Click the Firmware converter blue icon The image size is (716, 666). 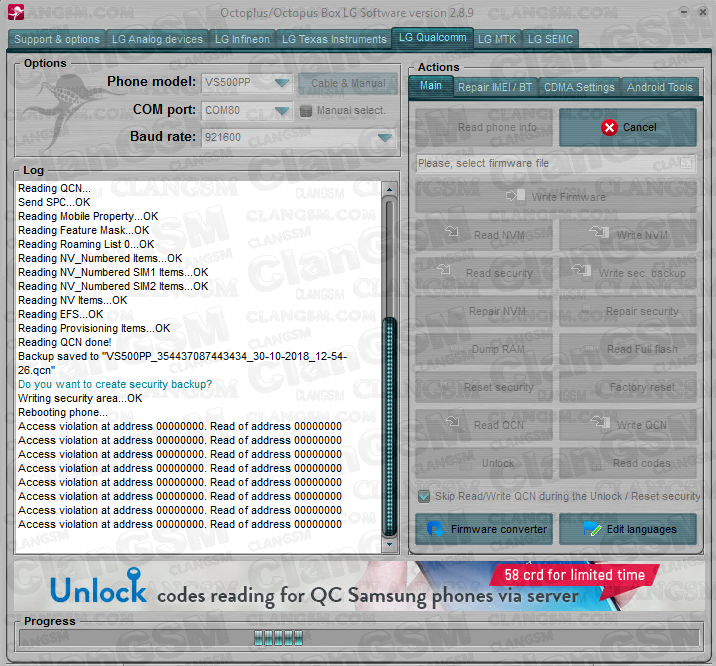point(435,529)
